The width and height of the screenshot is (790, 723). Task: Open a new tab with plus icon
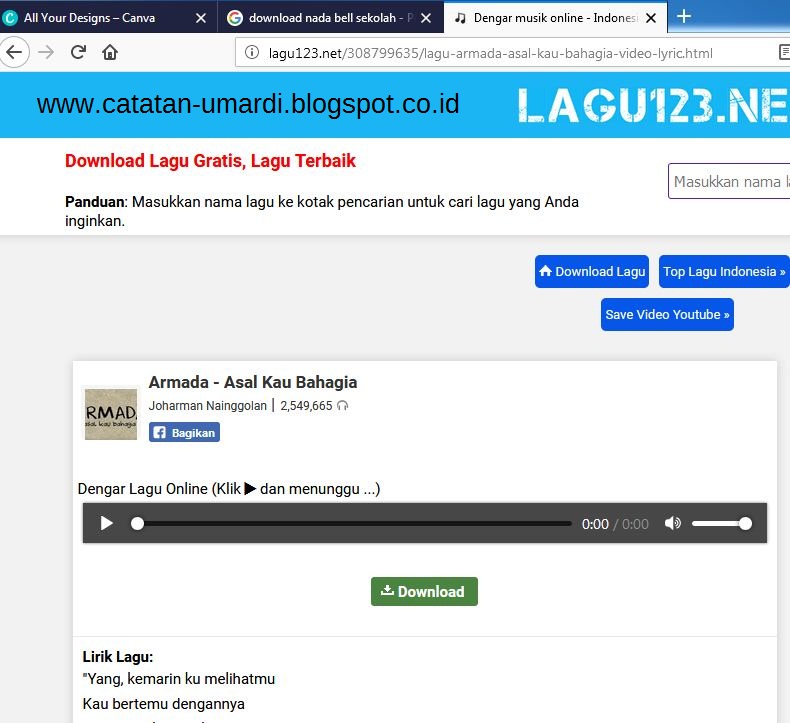coord(684,17)
